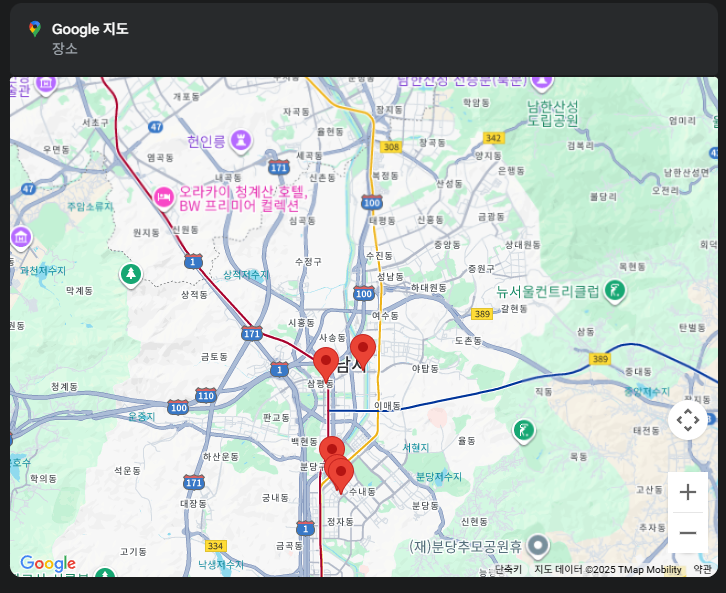Click the 남한산성 도립공원 label
Viewport: 726px width, 593px height.
553,113
